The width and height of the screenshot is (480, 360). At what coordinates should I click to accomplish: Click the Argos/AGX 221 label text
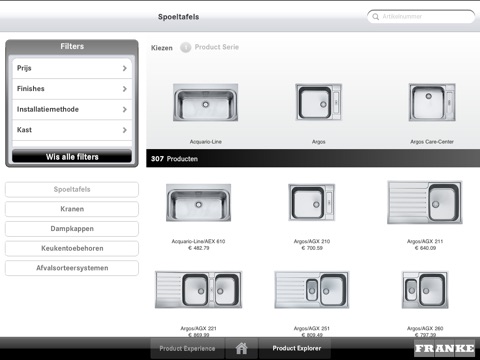198,328
